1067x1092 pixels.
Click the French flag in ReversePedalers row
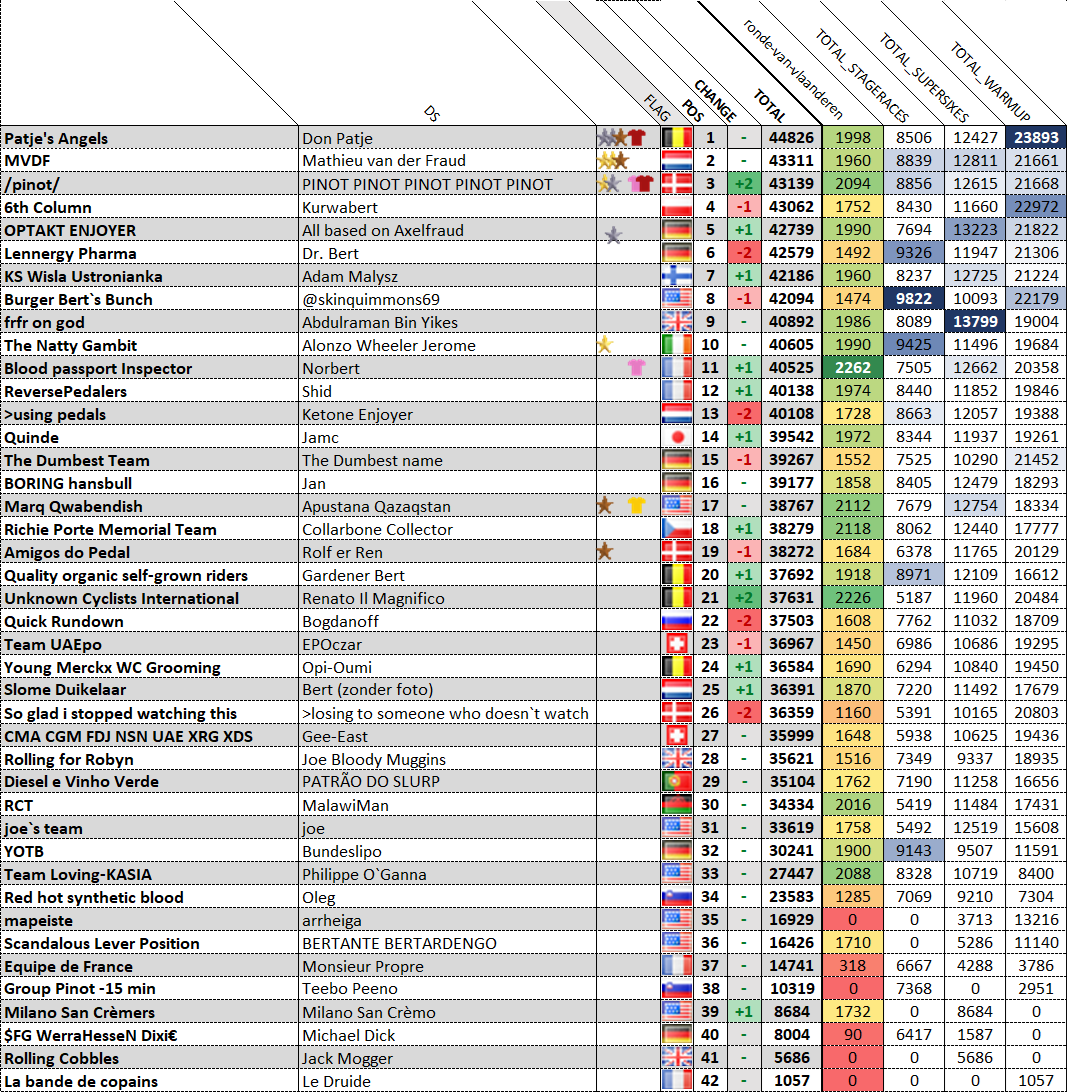pyautogui.click(x=677, y=391)
